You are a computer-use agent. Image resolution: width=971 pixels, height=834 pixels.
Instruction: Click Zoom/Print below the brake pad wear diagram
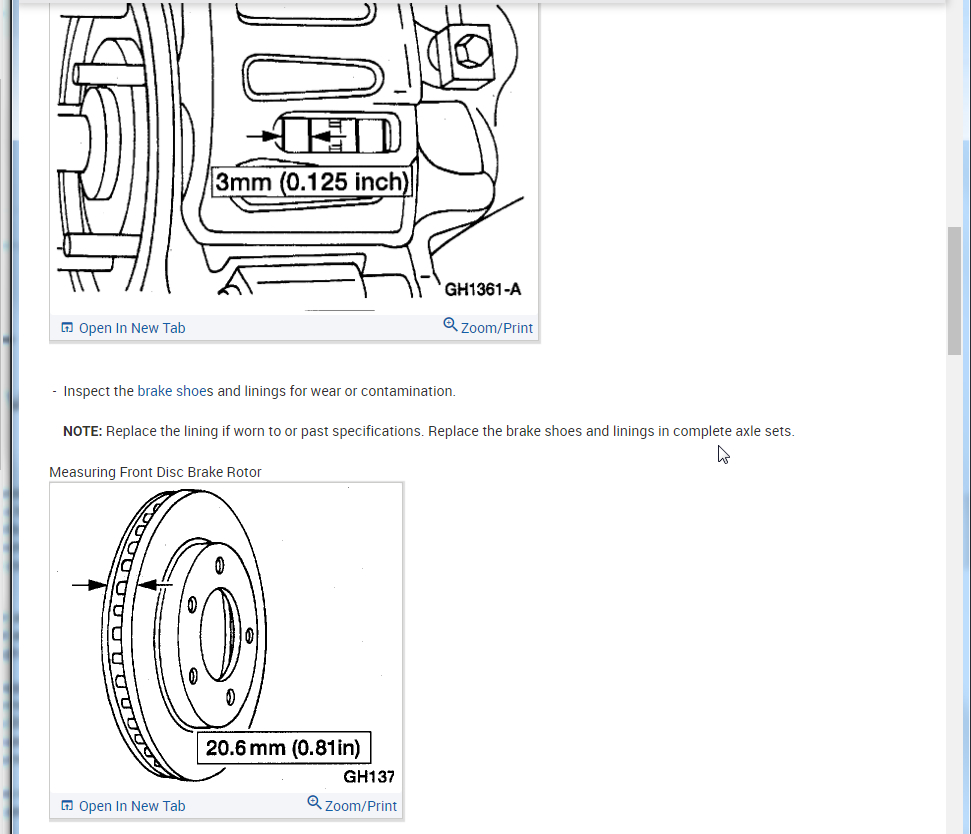point(497,327)
